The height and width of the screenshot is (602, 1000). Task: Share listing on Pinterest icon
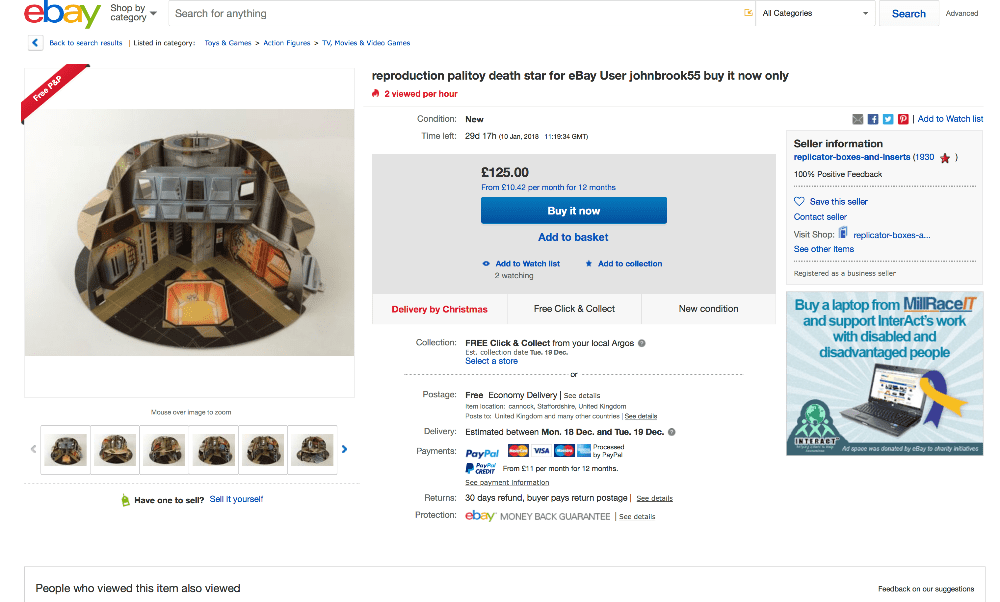[904, 119]
